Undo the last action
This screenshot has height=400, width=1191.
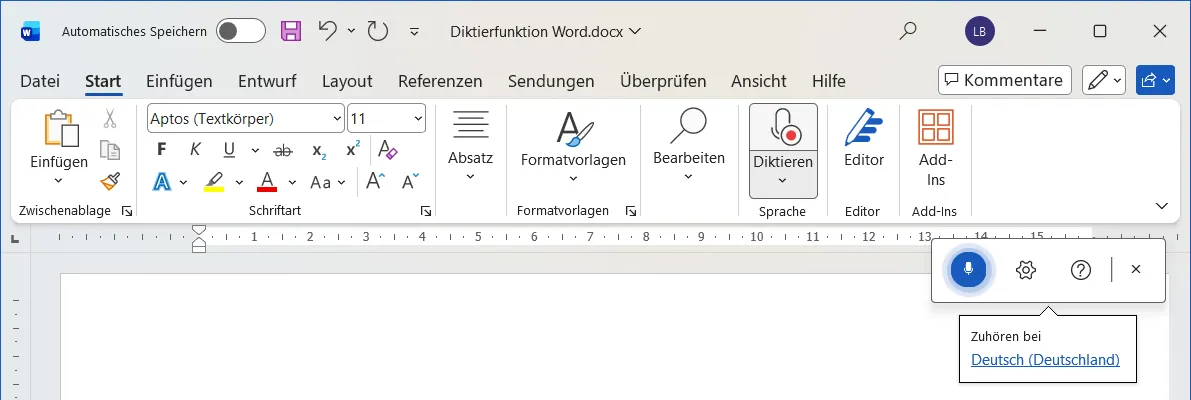(327, 30)
